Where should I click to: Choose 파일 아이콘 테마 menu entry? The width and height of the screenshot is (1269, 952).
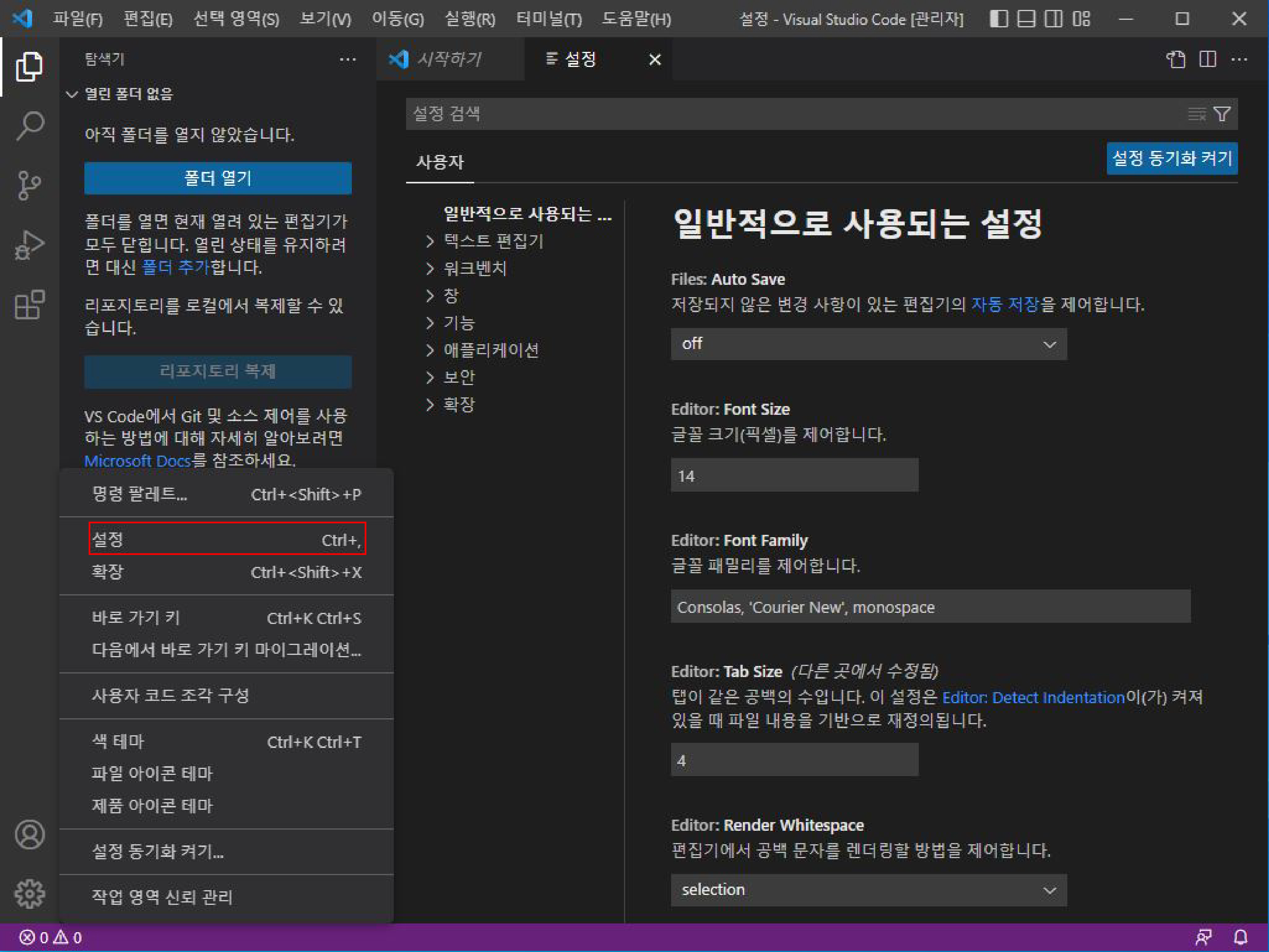click(227, 774)
